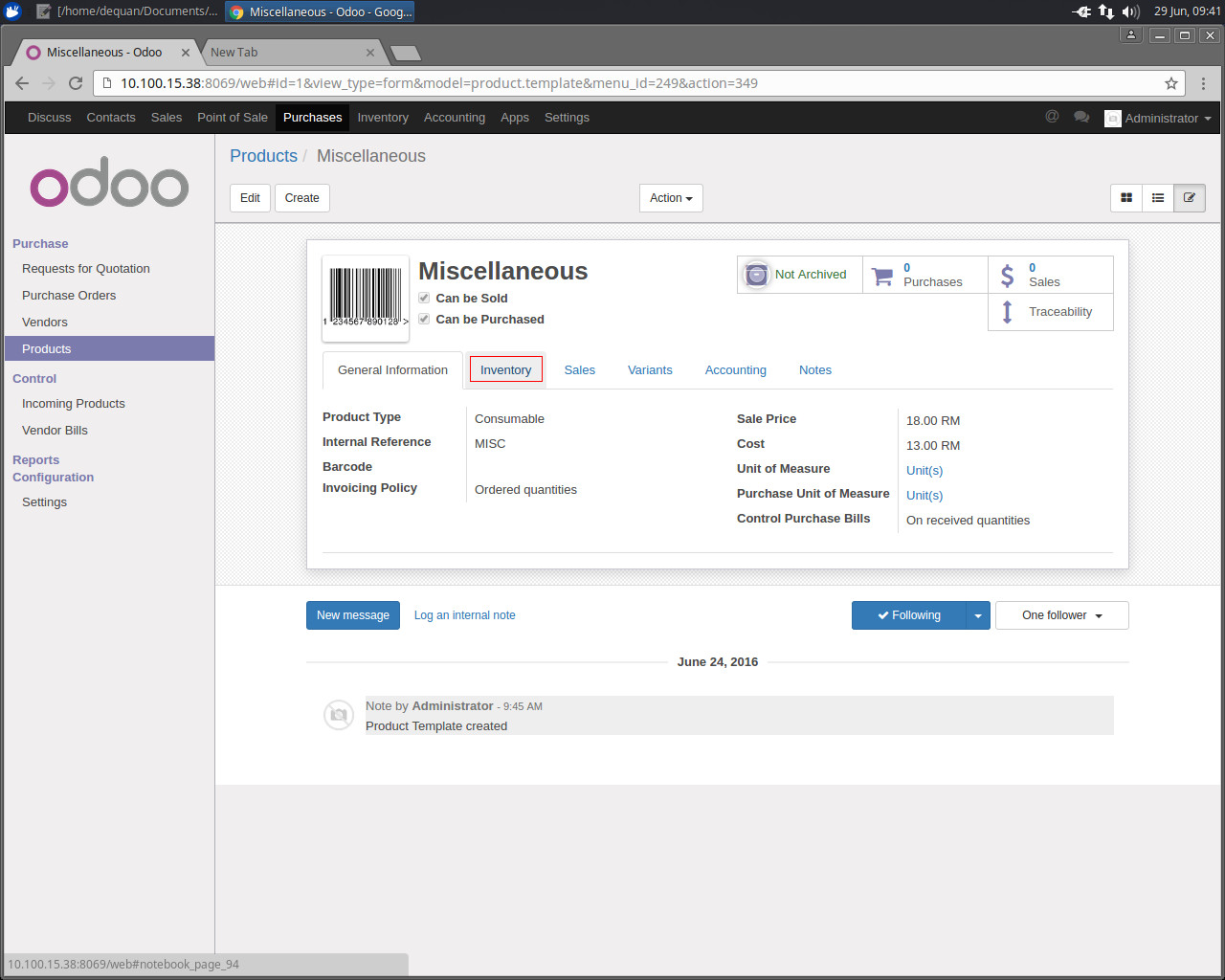Screen dimensions: 1225x980
Task: Toggle the Can be Sold checkbox
Action: coord(424,298)
